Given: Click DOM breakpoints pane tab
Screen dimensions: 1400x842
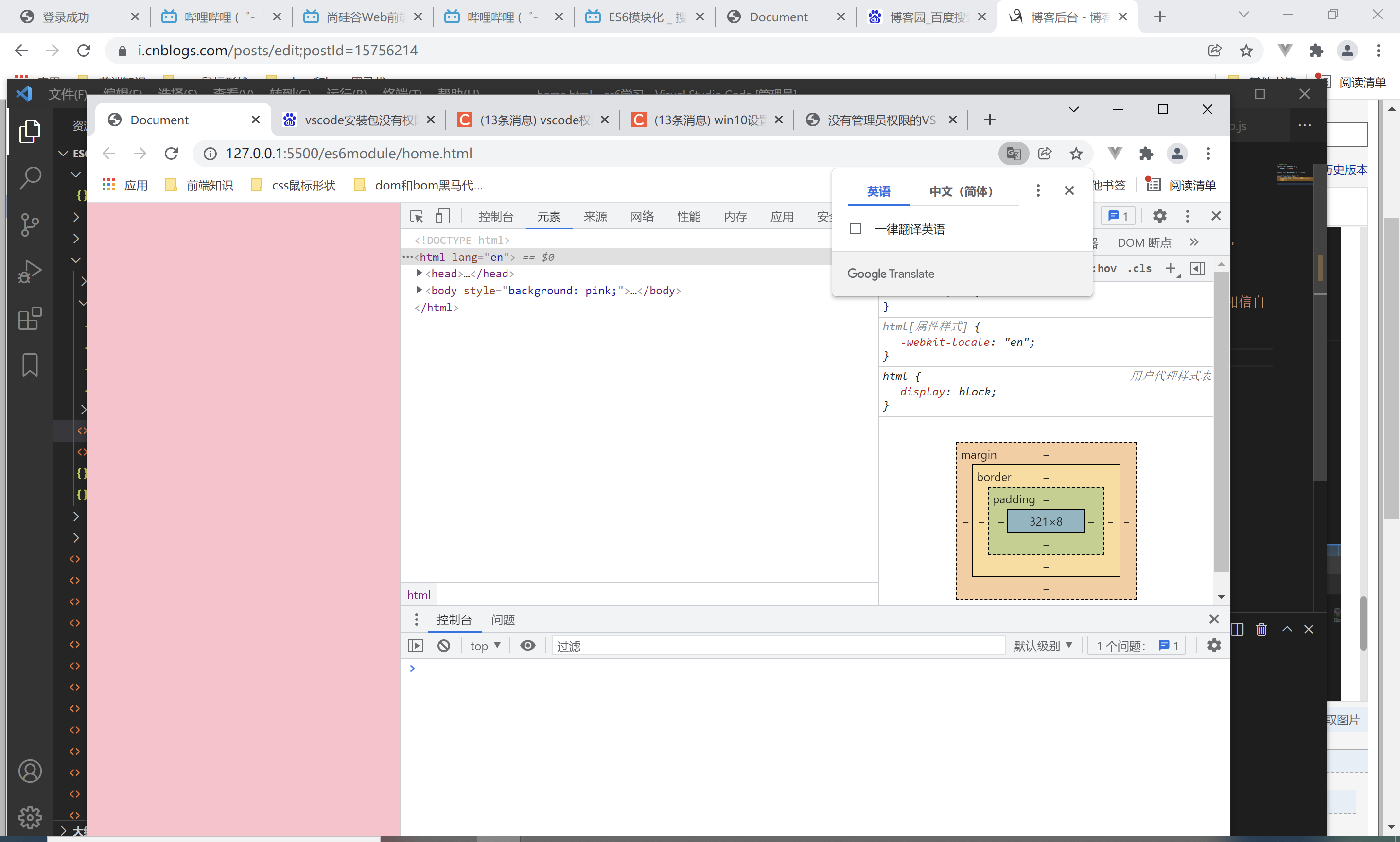Looking at the screenshot, I should click(1144, 243).
